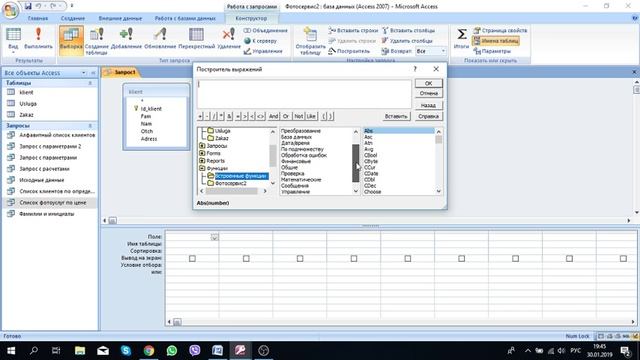
Task: Select the Выборка query type
Action: 71,40
